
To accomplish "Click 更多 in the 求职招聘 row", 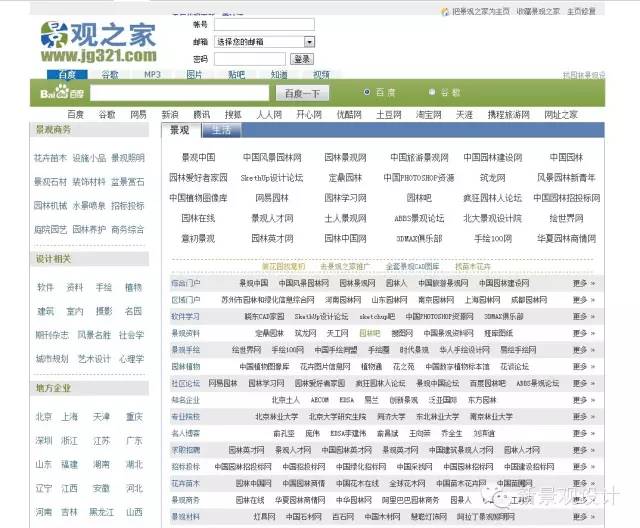I will (x=584, y=450).
